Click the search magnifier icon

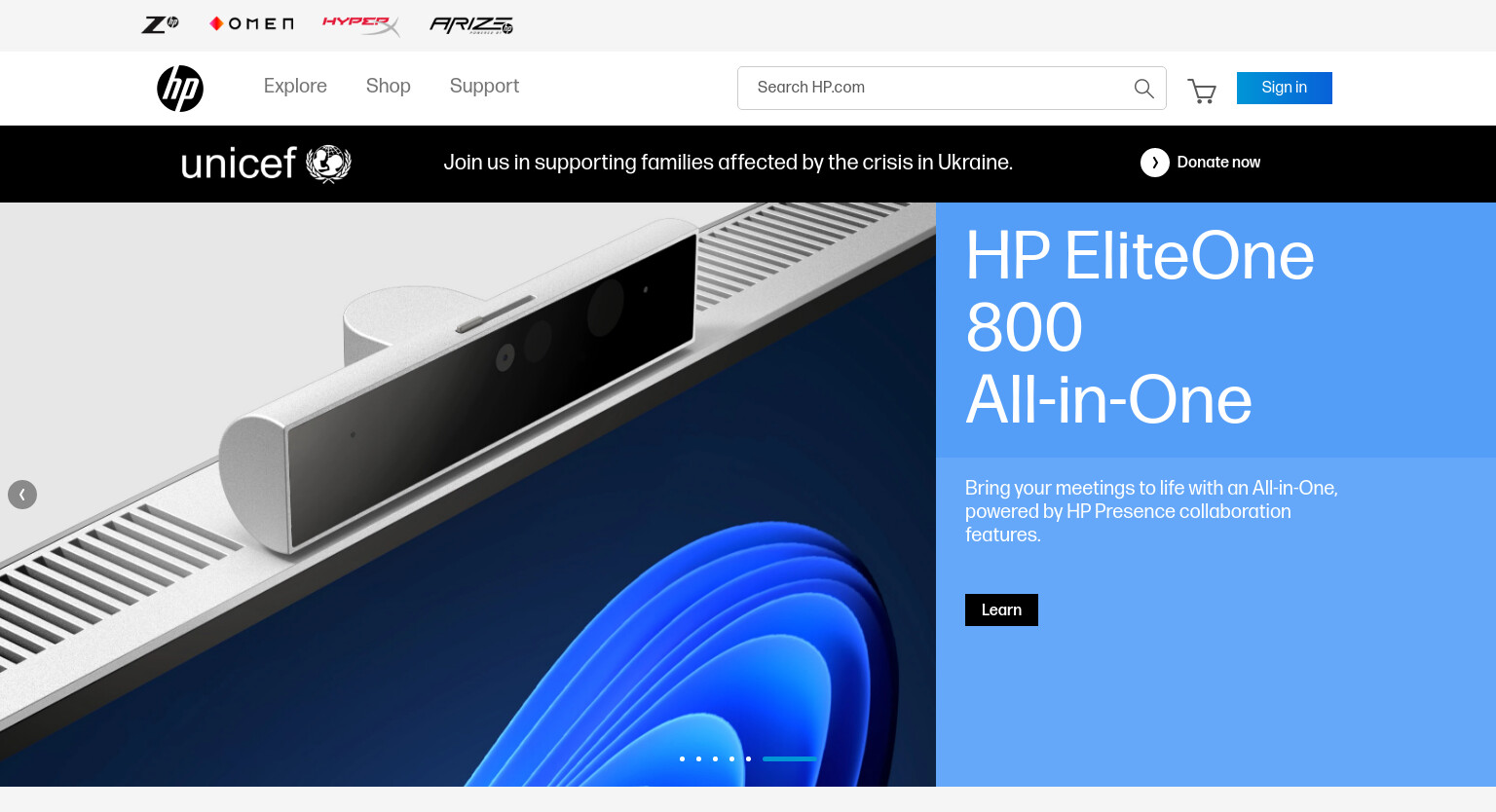1144,89
